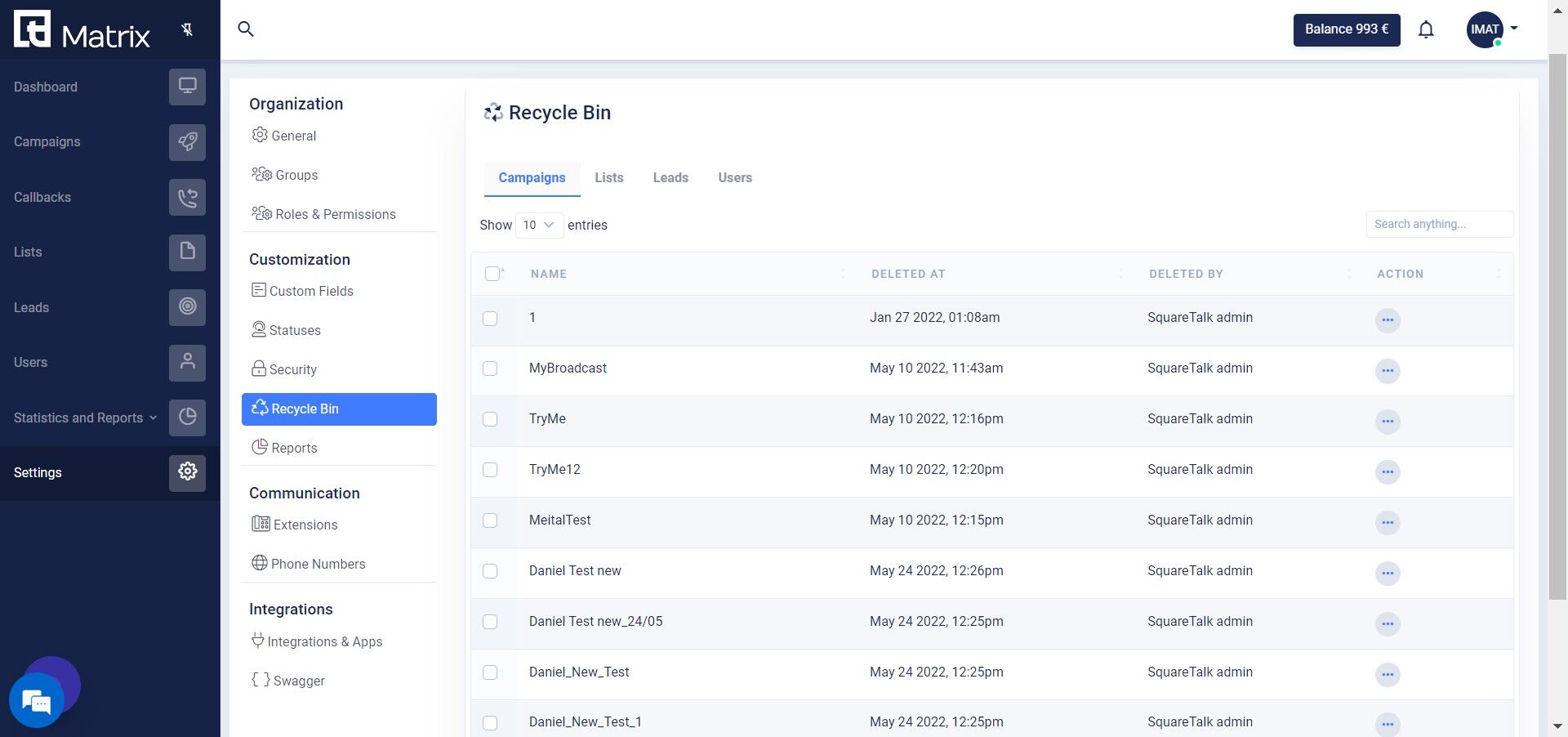The height and width of the screenshot is (737, 1568).
Task: Open the Callbacks phone icon
Action: (187, 197)
